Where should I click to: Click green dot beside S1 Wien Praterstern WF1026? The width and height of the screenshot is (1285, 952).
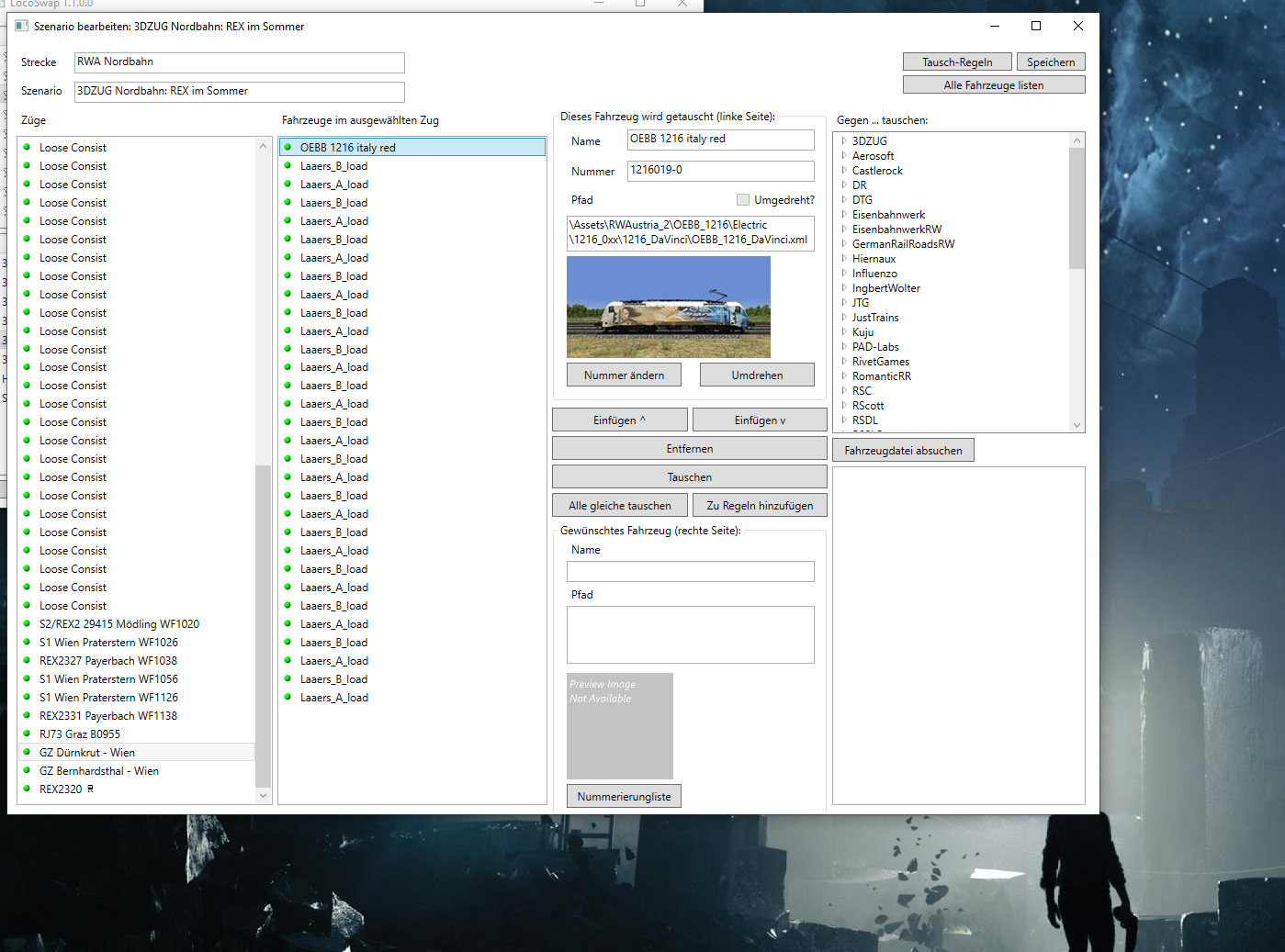pyautogui.click(x=27, y=642)
